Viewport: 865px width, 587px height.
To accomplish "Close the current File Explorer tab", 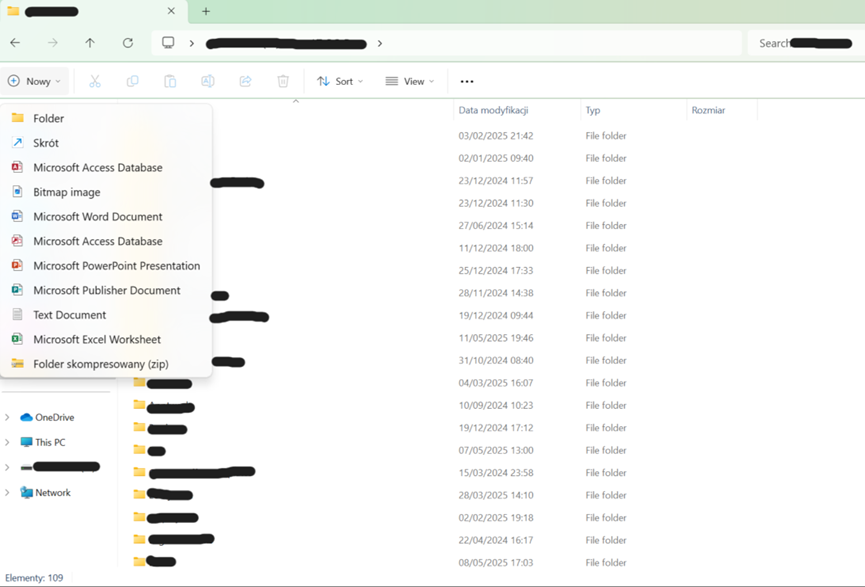I will pyautogui.click(x=171, y=11).
